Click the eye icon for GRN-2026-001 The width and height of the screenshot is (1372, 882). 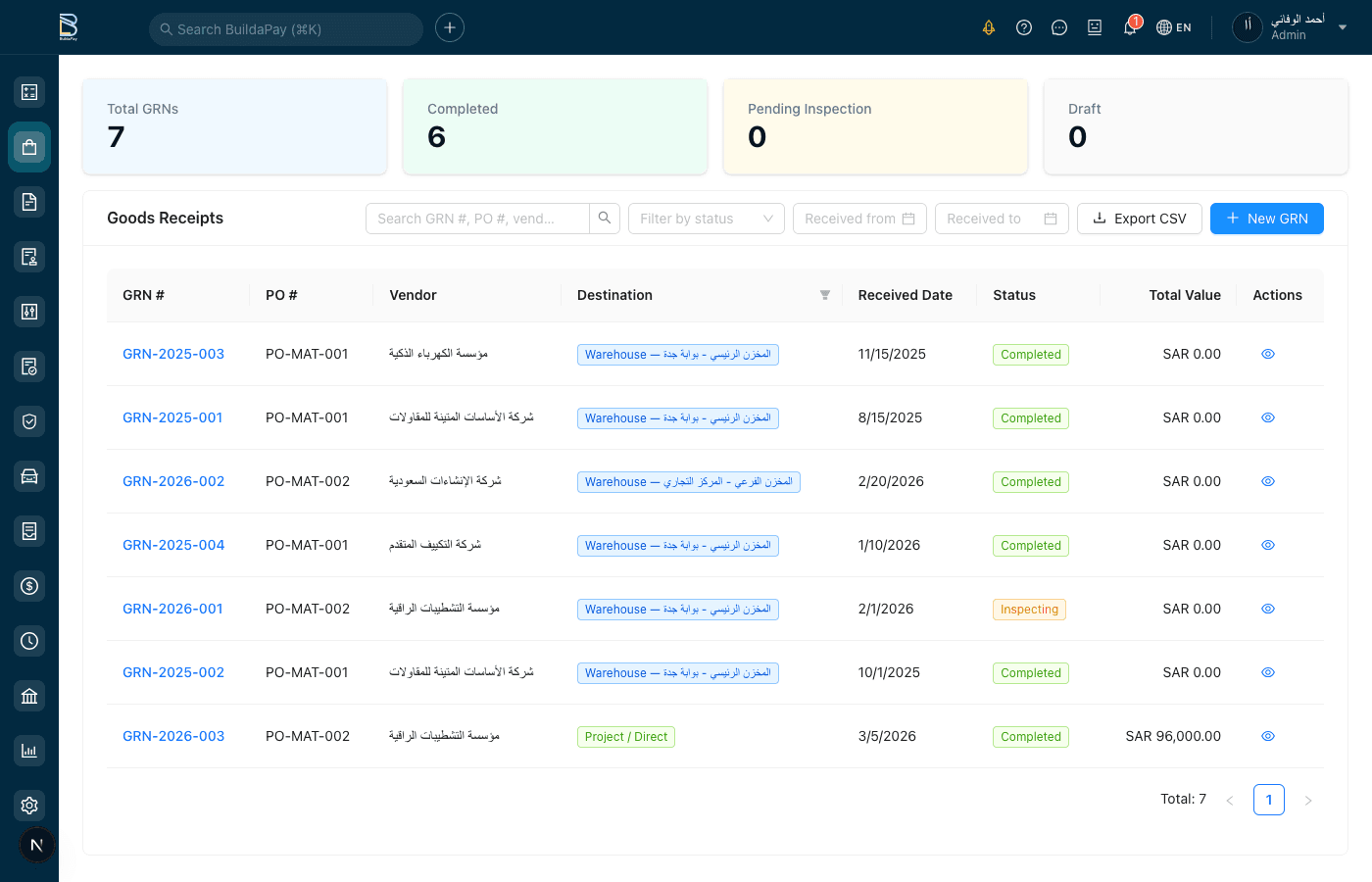(1268, 609)
